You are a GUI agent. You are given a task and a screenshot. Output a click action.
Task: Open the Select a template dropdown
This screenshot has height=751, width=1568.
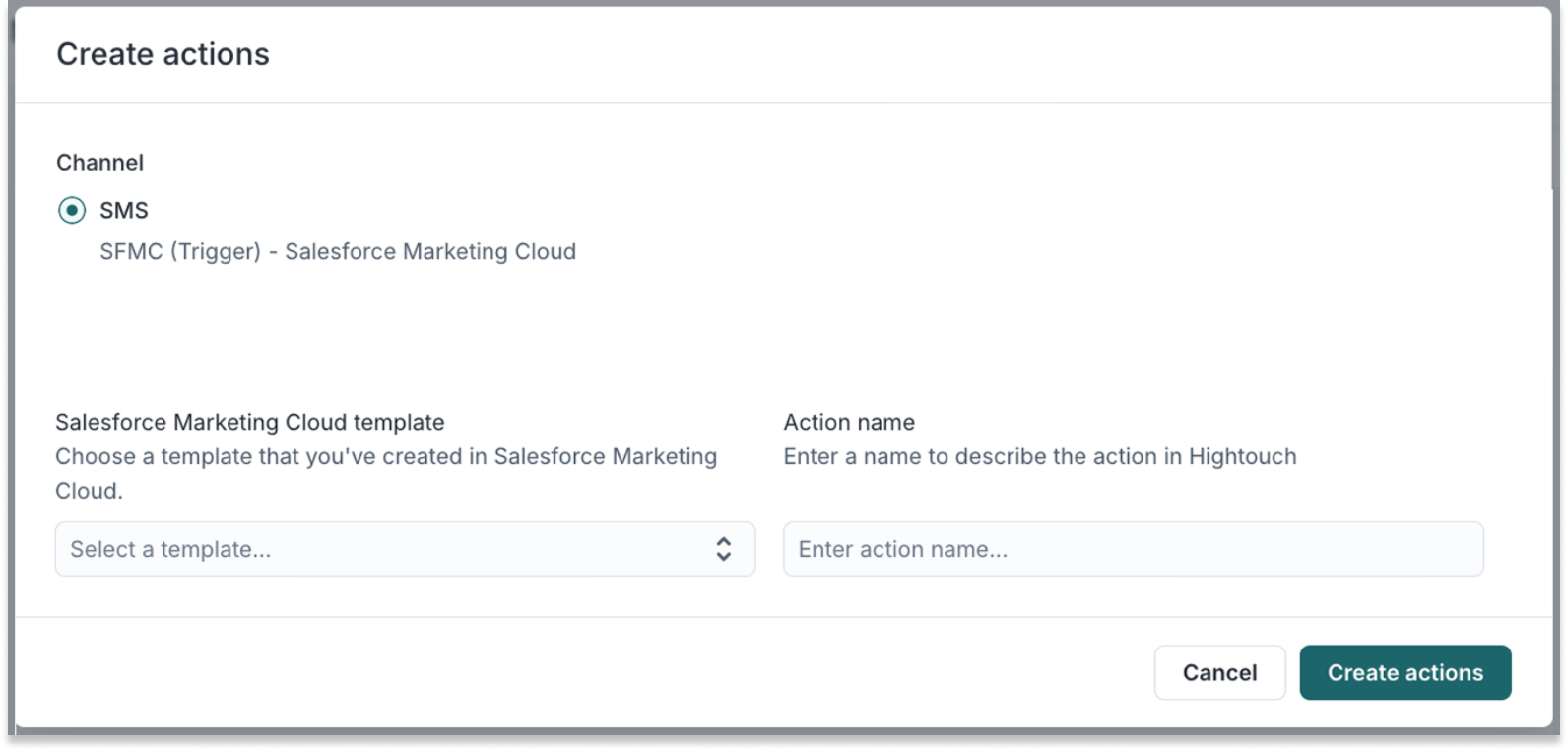[x=405, y=549]
